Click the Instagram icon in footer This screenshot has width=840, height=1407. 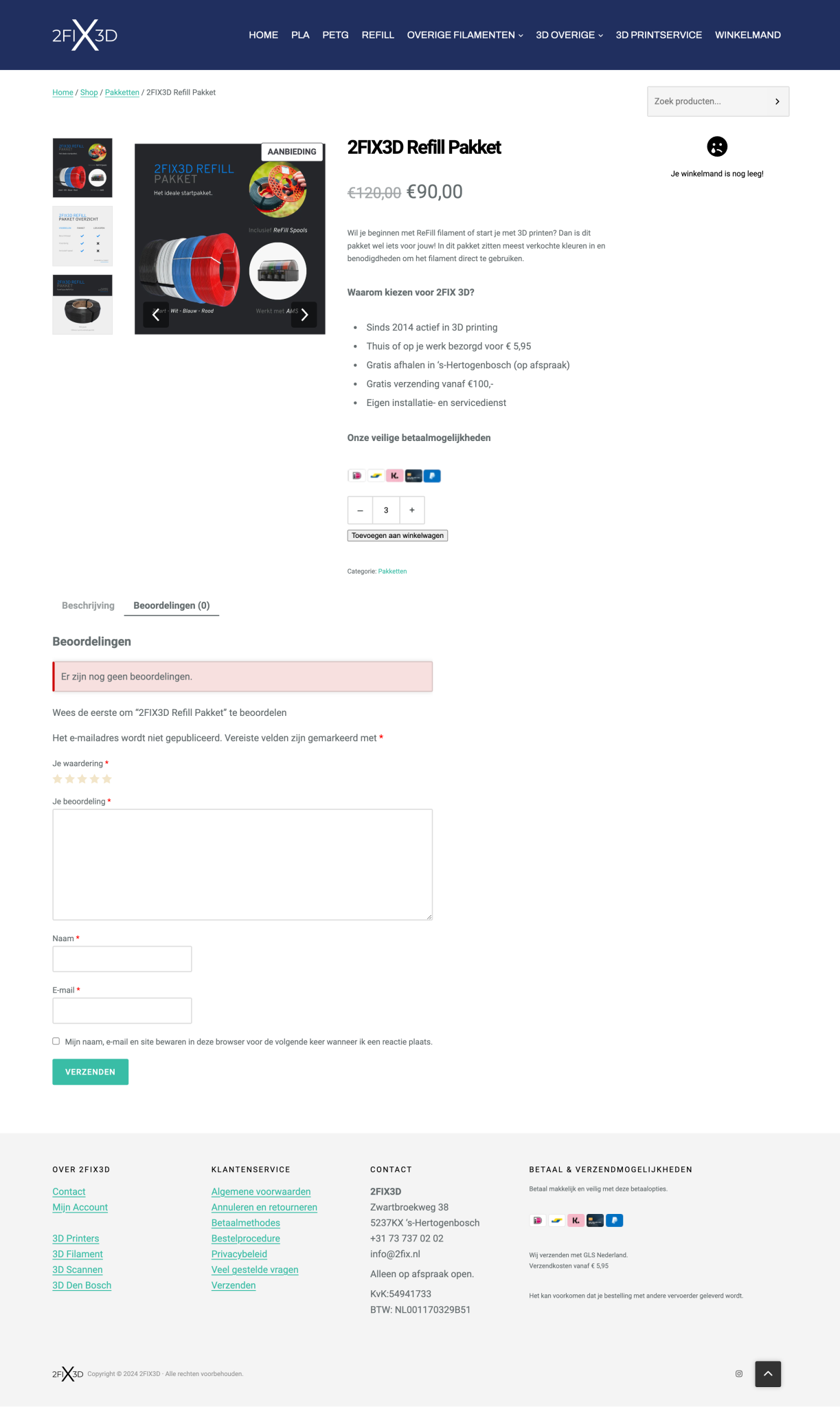[x=739, y=1374]
